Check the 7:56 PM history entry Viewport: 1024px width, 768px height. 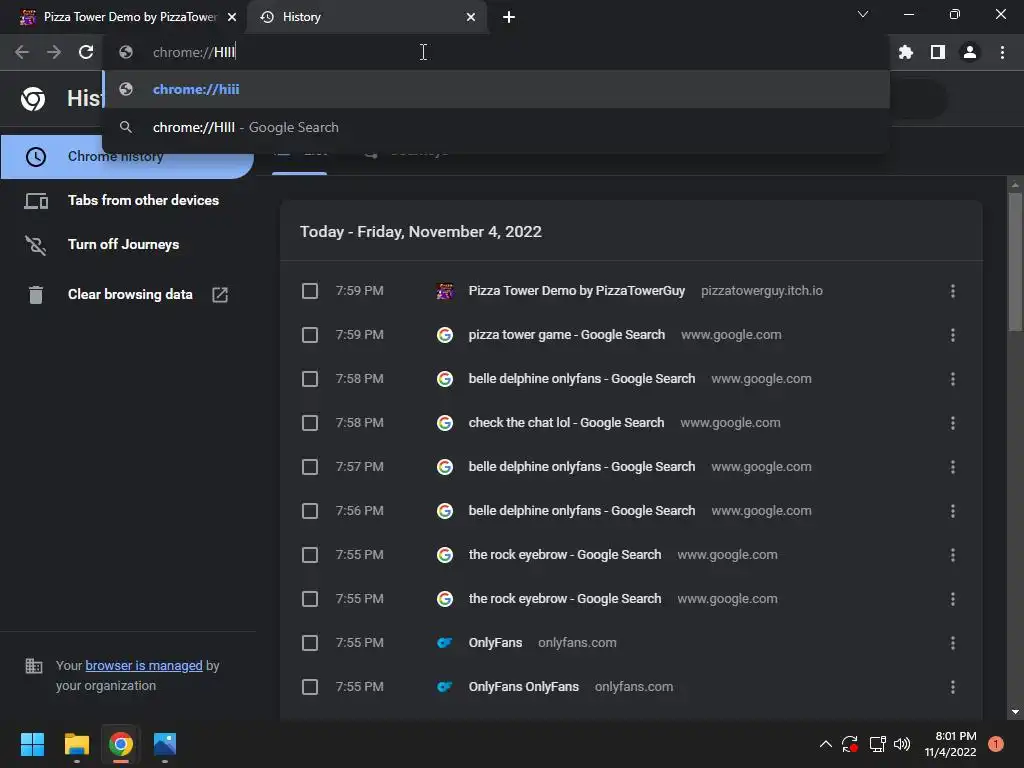pyautogui.click(x=310, y=511)
